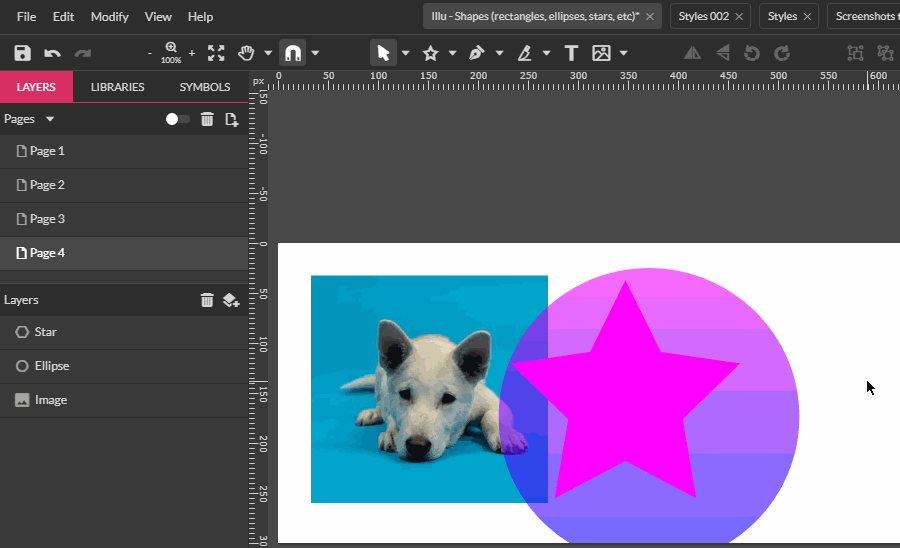Delete the selected page with trash icon
This screenshot has width=900, height=548.
tap(207, 119)
